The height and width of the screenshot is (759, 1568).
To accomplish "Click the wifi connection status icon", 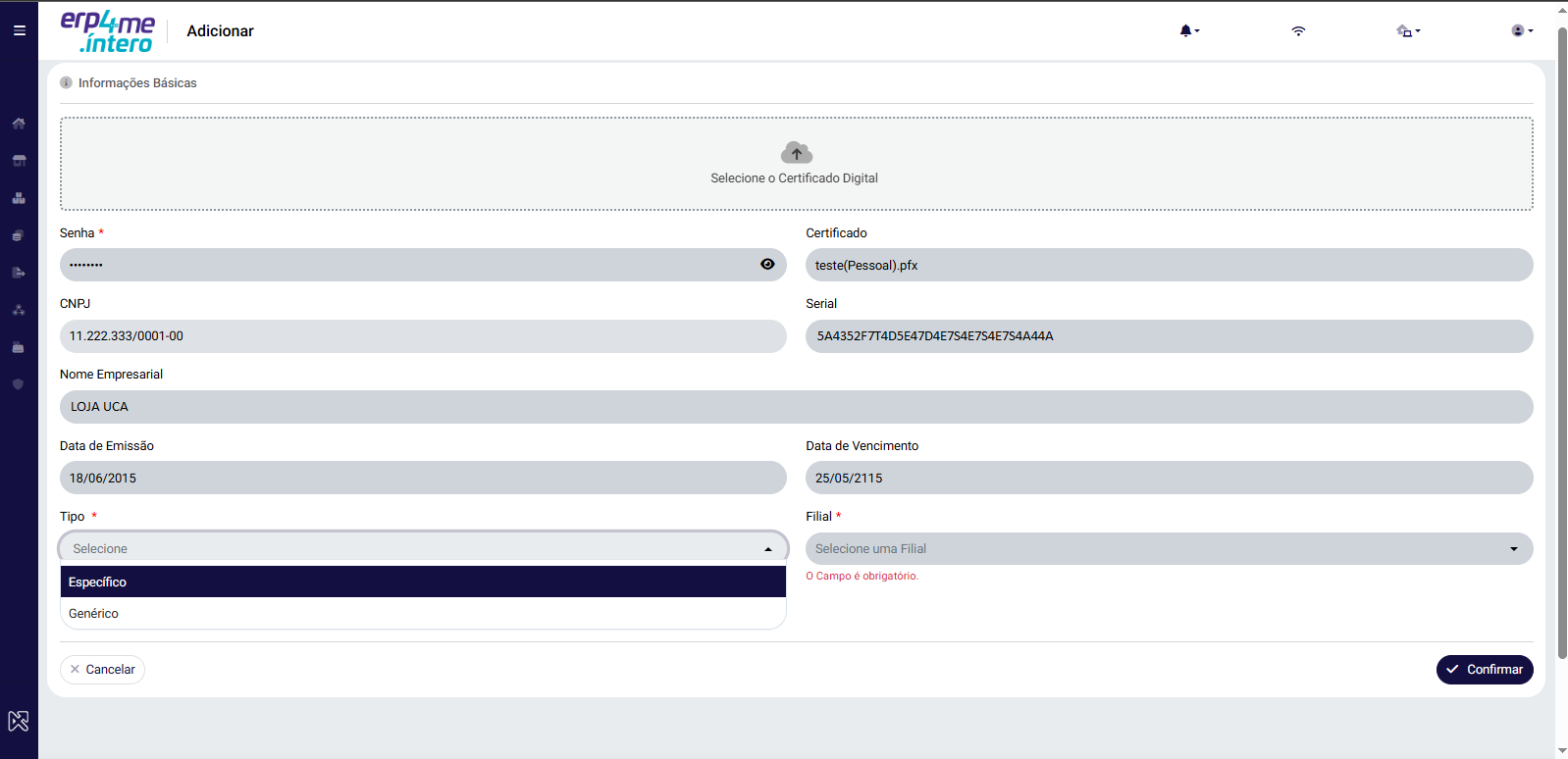I will click(1298, 30).
